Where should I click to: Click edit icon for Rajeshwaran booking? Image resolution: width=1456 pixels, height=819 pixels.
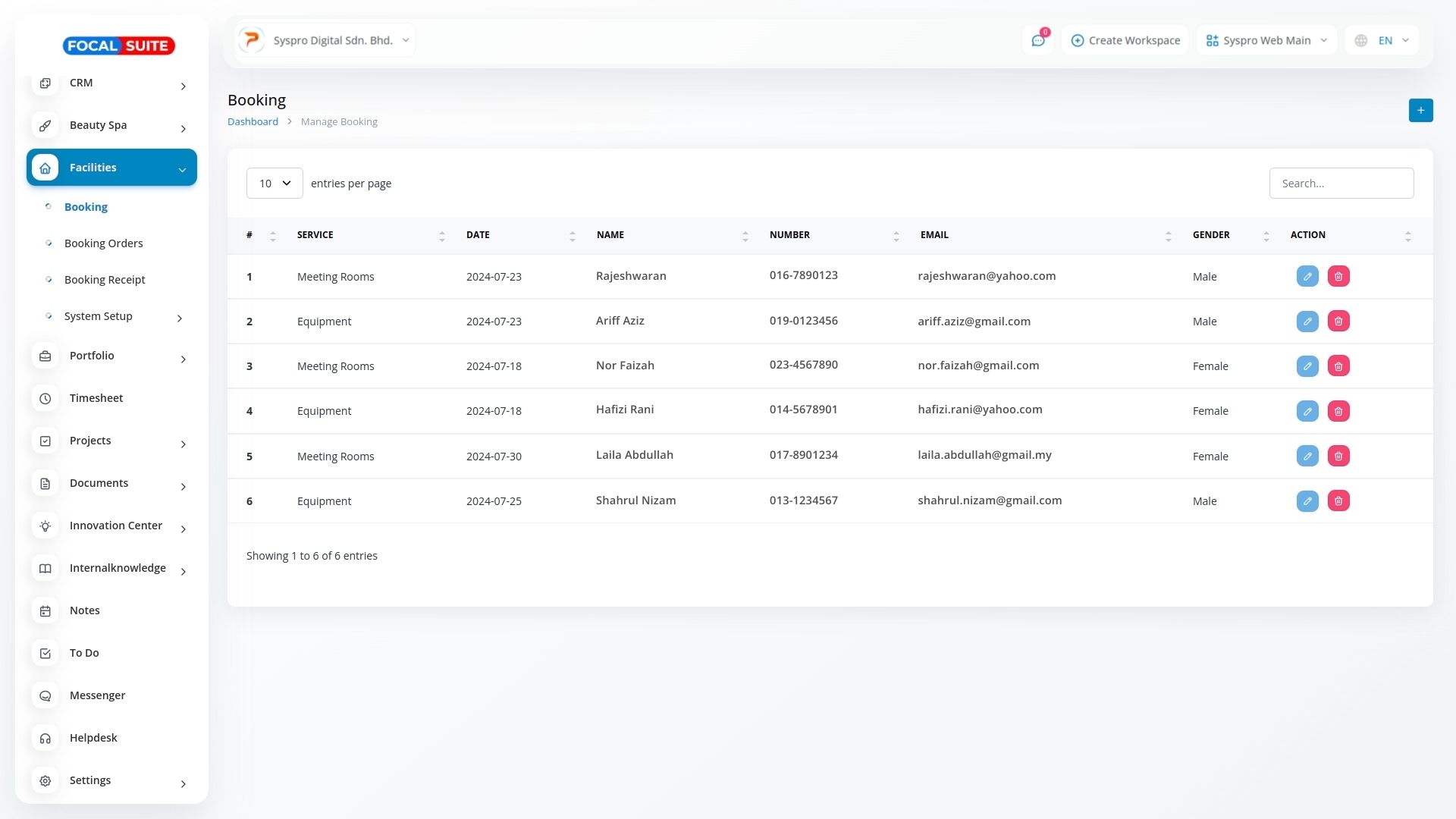coord(1307,277)
